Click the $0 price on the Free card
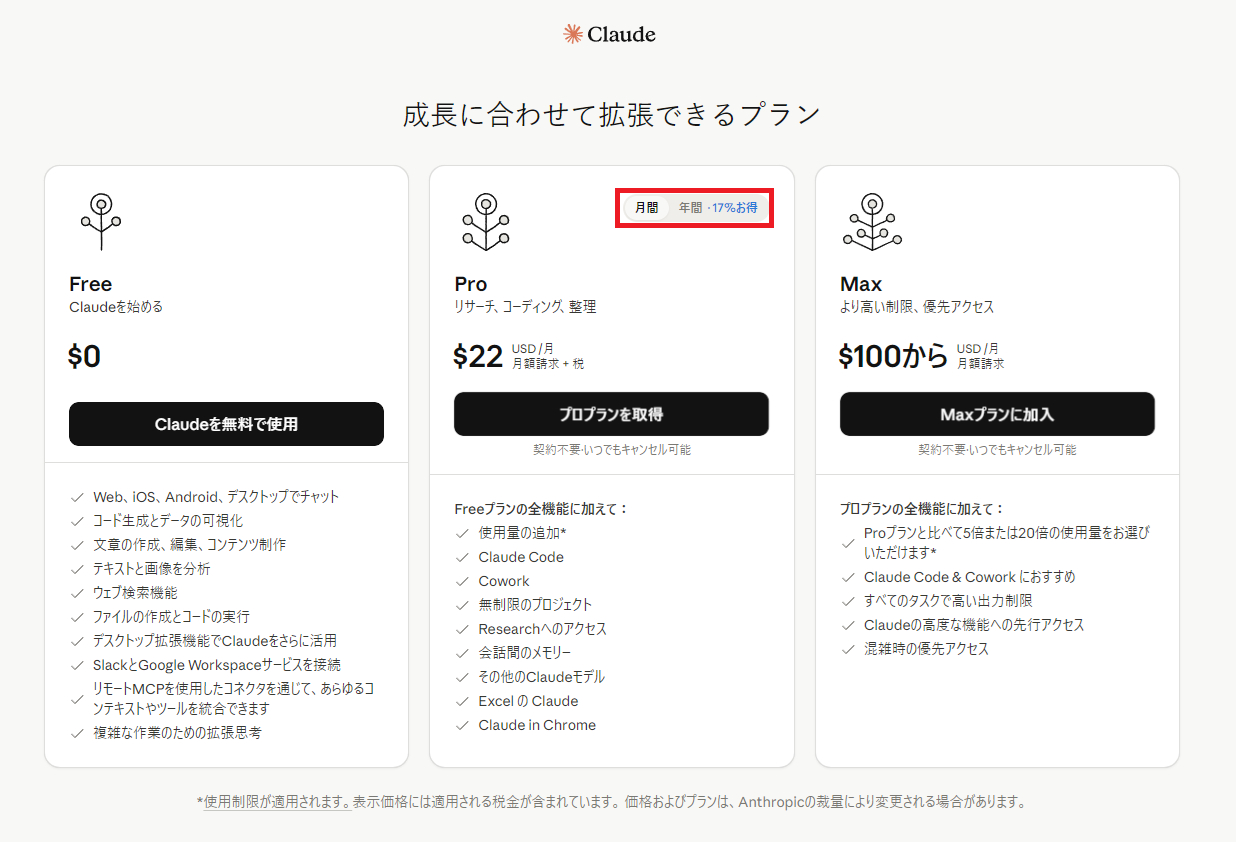1236x842 pixels. (85, 357)
